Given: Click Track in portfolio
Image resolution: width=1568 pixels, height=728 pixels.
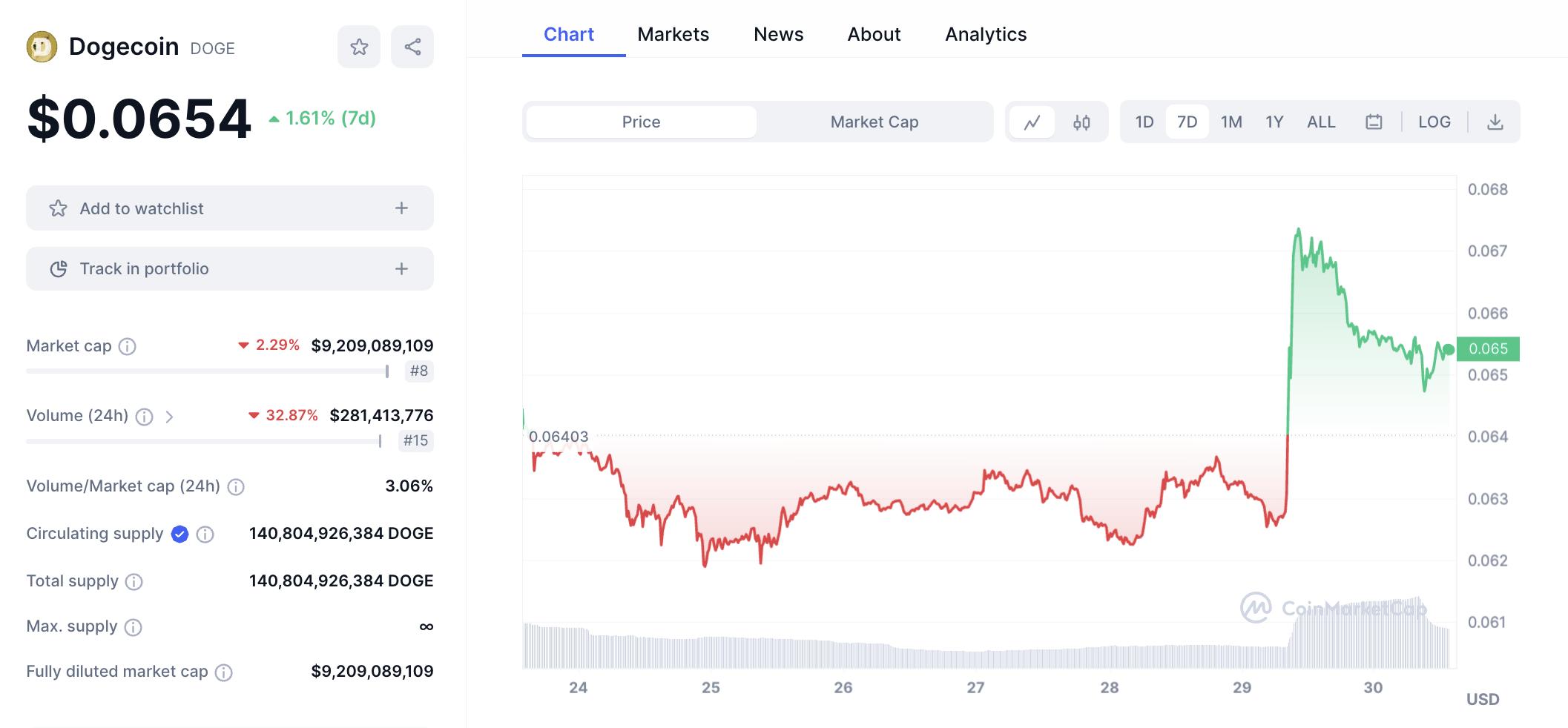Looking at the screenshot, I should 229,268.
